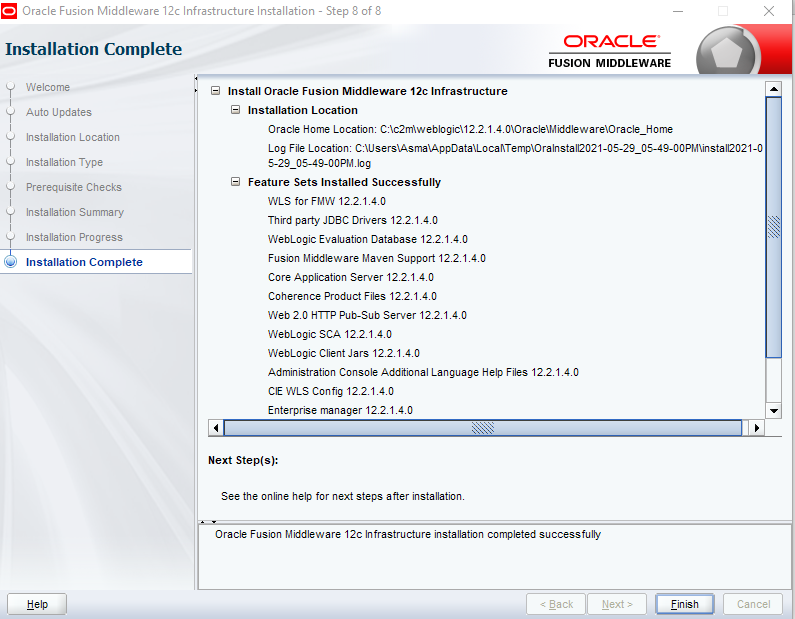
Task: Select WLS for FMW 12.2.1.4.0 row
Action: 327,201
